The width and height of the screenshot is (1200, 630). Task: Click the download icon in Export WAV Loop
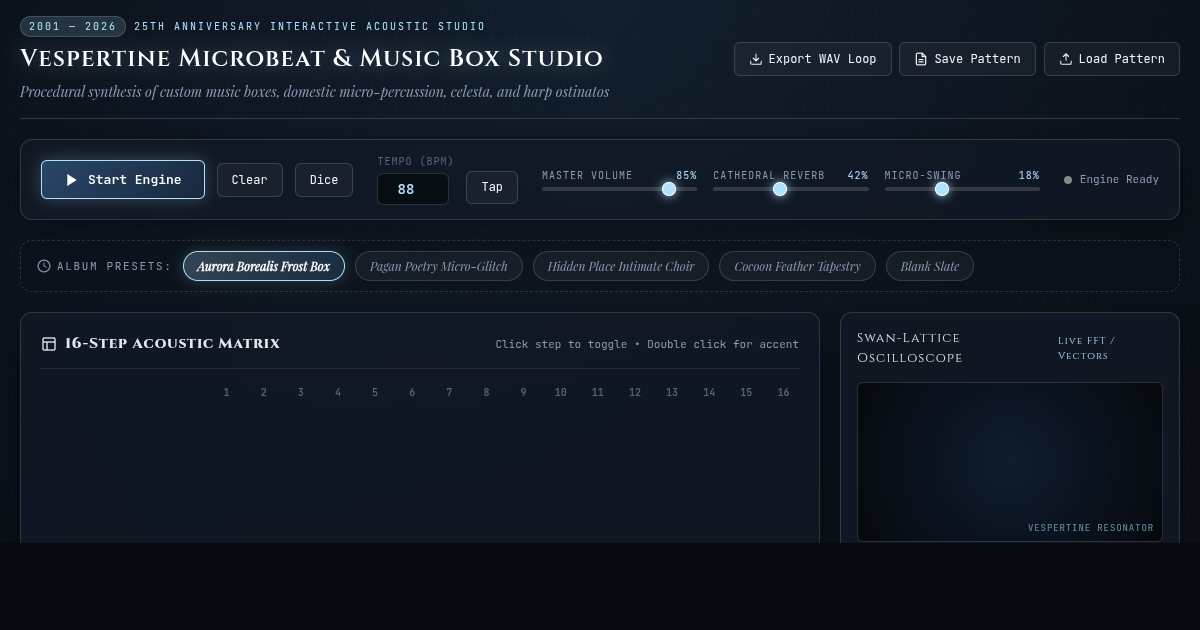[756, 59]
